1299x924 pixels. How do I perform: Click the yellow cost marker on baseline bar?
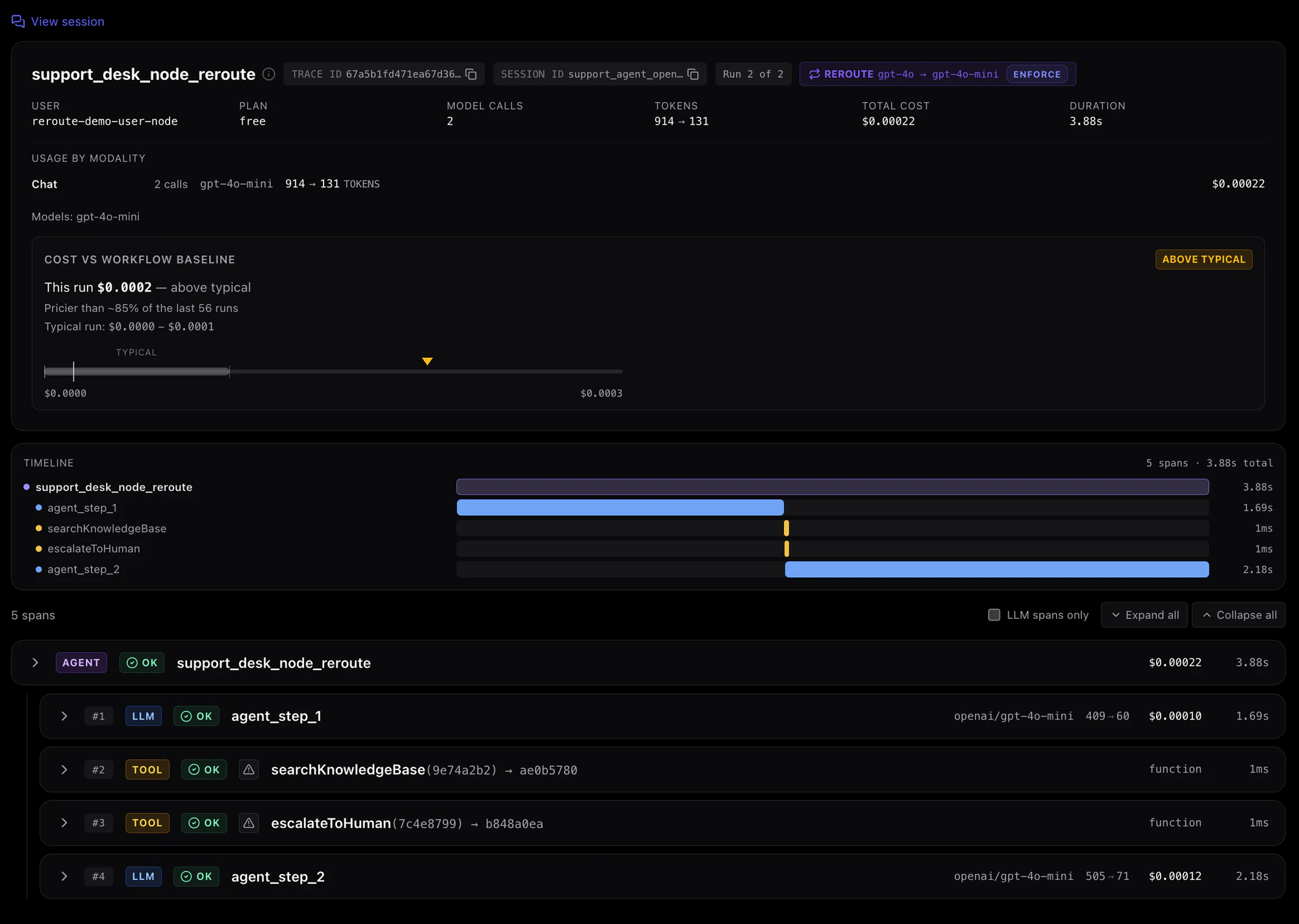point(427,361)
